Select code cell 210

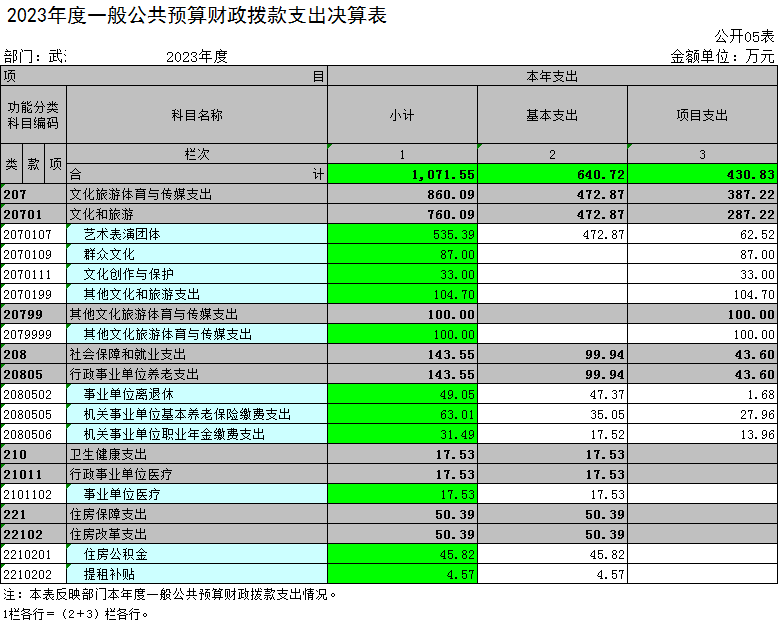point(33,454)
